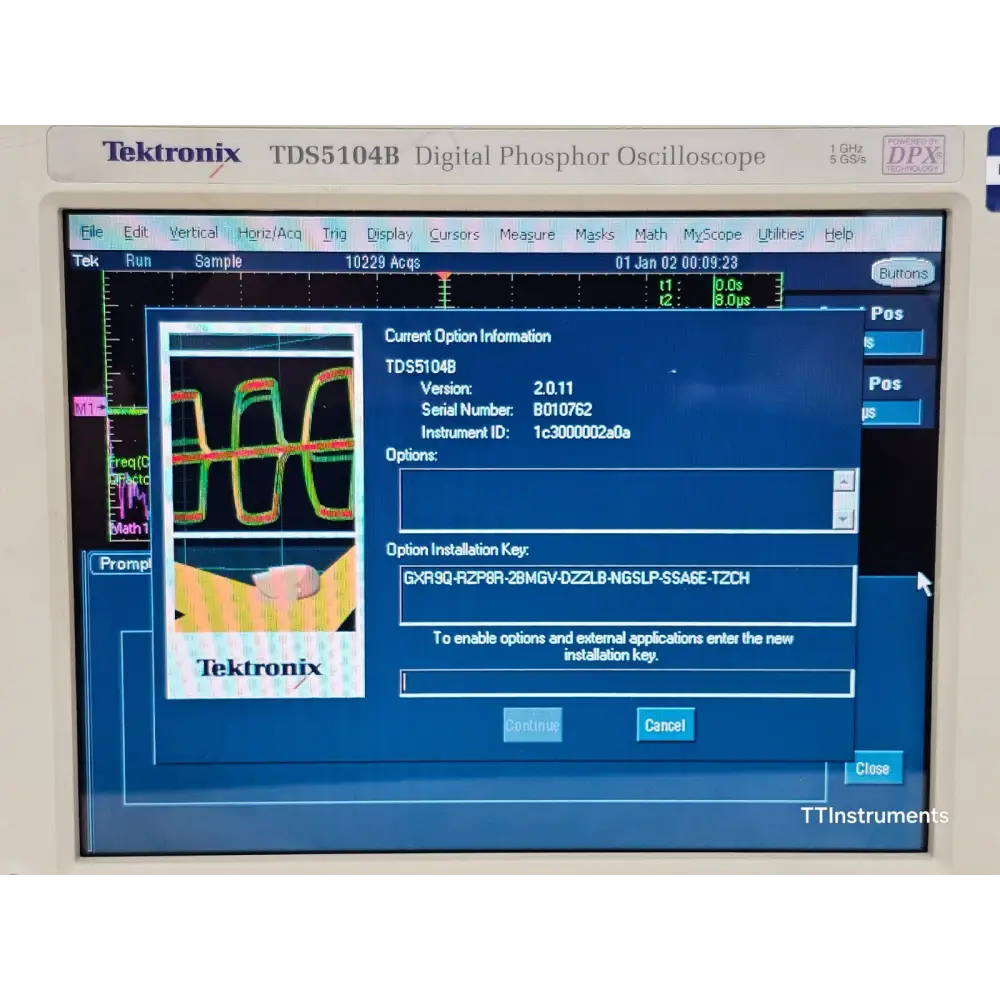Click the Tek logo text in status bar

pyautogui.click(x=85, y=260)
